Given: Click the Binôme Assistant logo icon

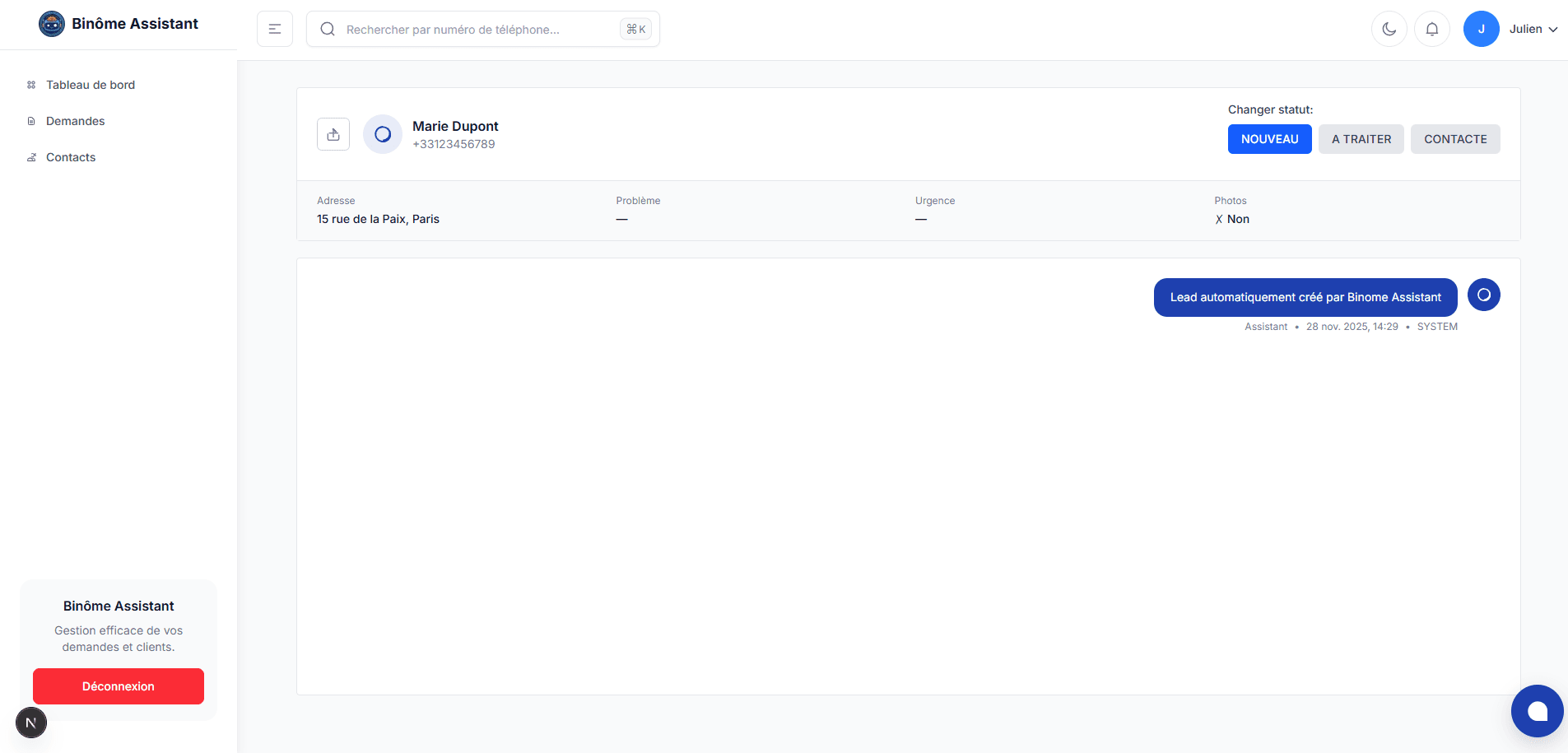Looking at the screenshot, I should 51,24.
